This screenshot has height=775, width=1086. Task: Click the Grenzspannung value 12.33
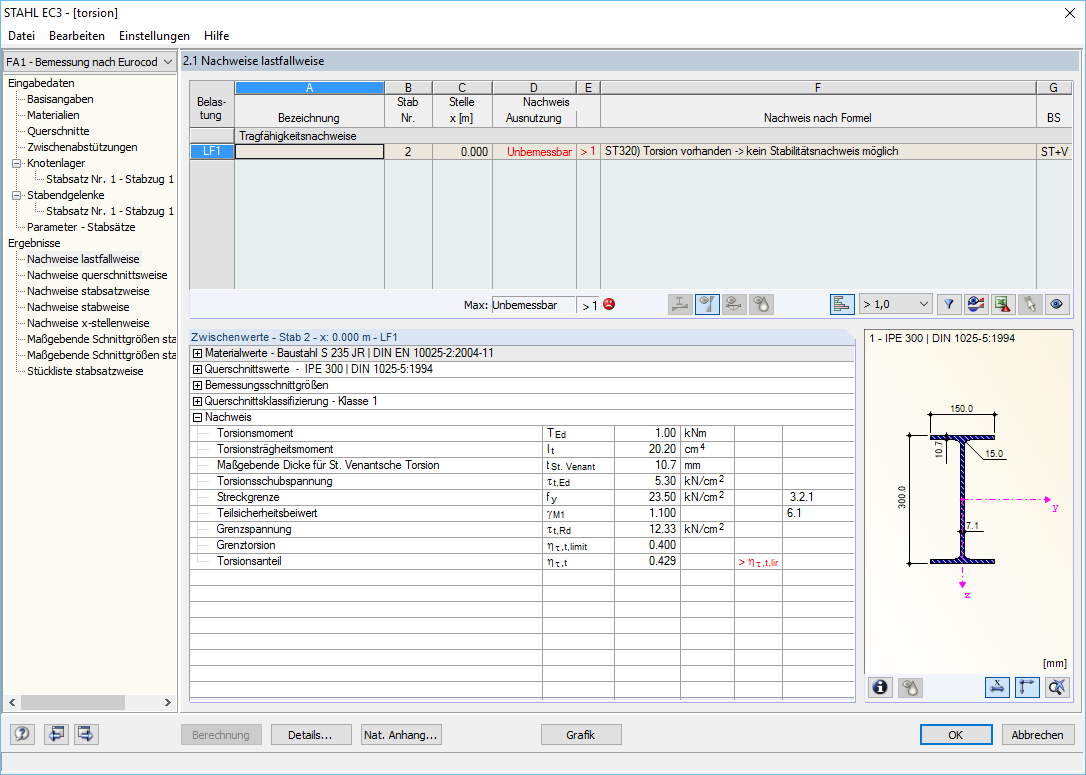(647, 529)
